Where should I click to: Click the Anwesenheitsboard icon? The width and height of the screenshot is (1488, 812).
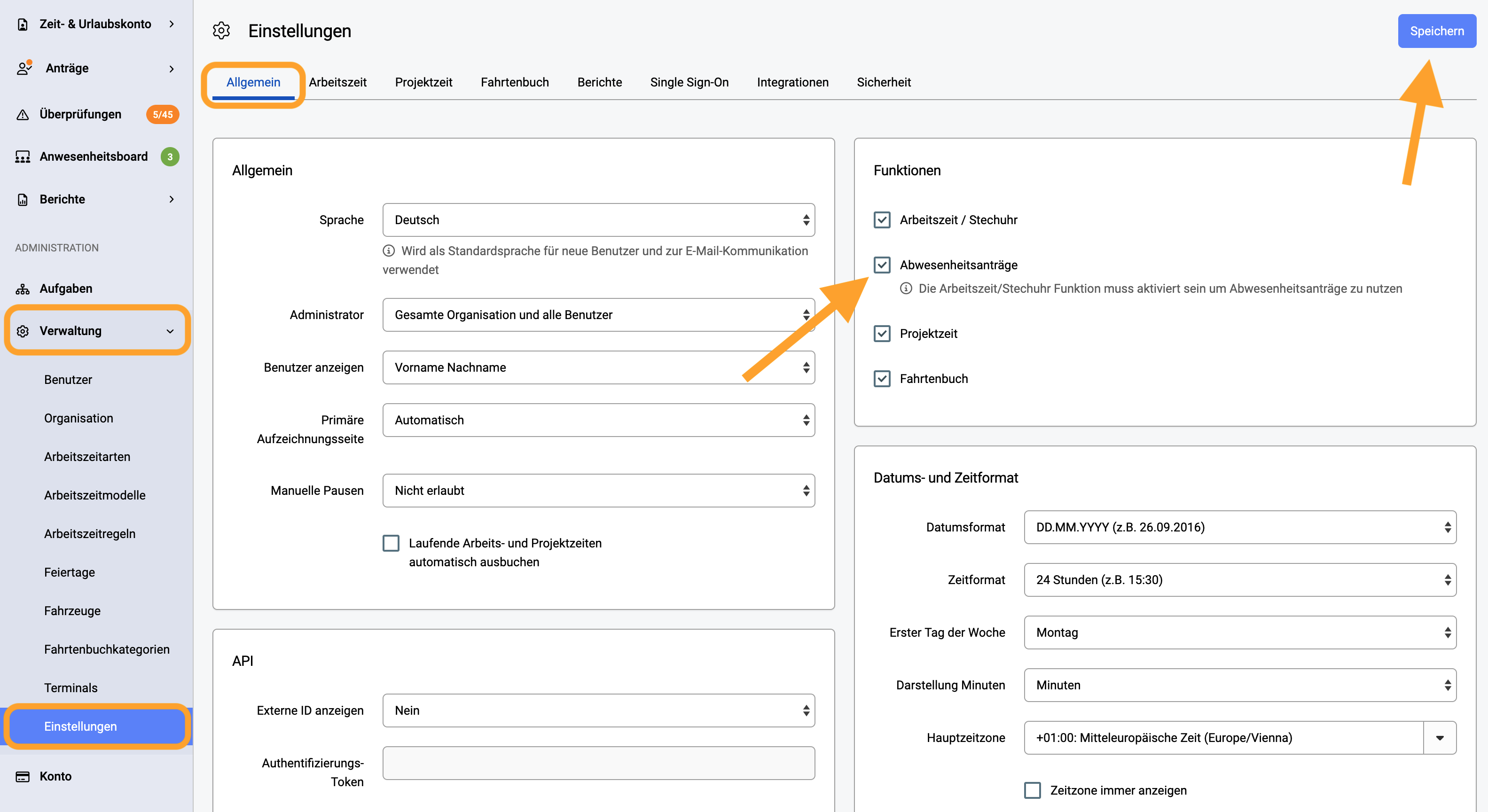pos(23,156)
